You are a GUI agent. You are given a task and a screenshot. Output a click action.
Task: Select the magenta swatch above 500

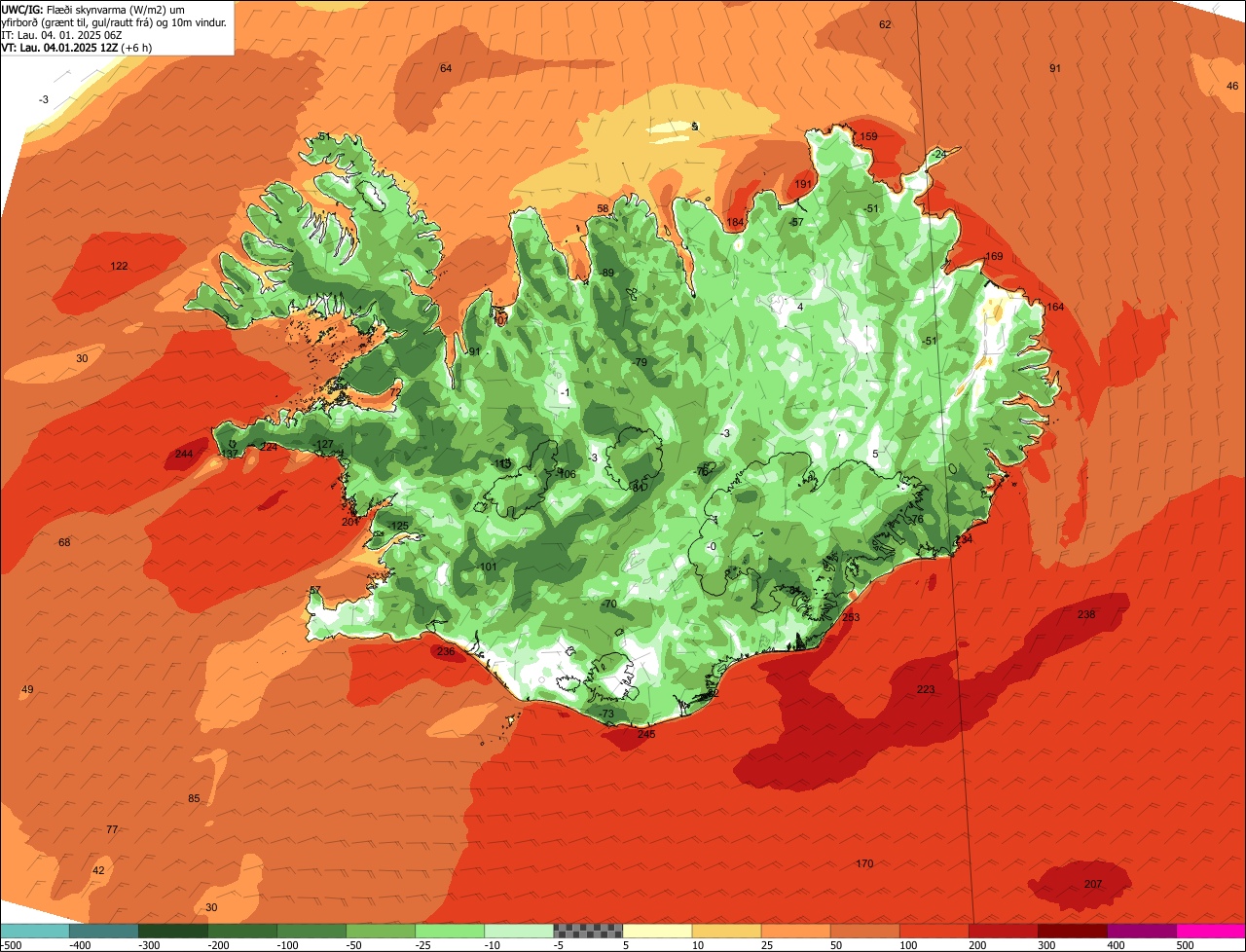point(1211,931)
